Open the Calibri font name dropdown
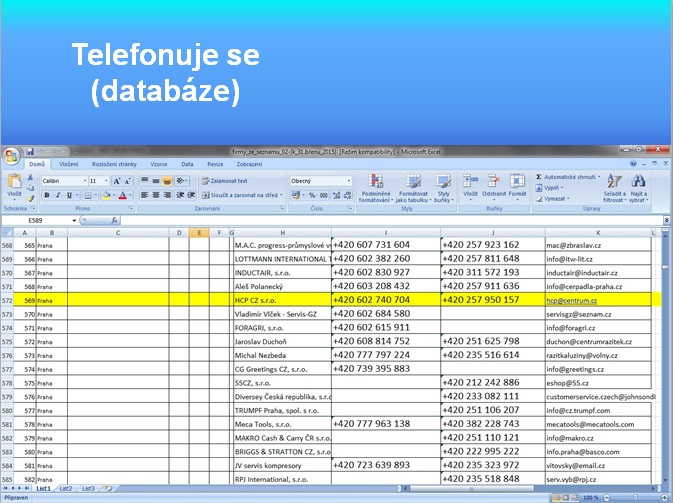This screenshot has width=673, height=503. tap(85, 181)
